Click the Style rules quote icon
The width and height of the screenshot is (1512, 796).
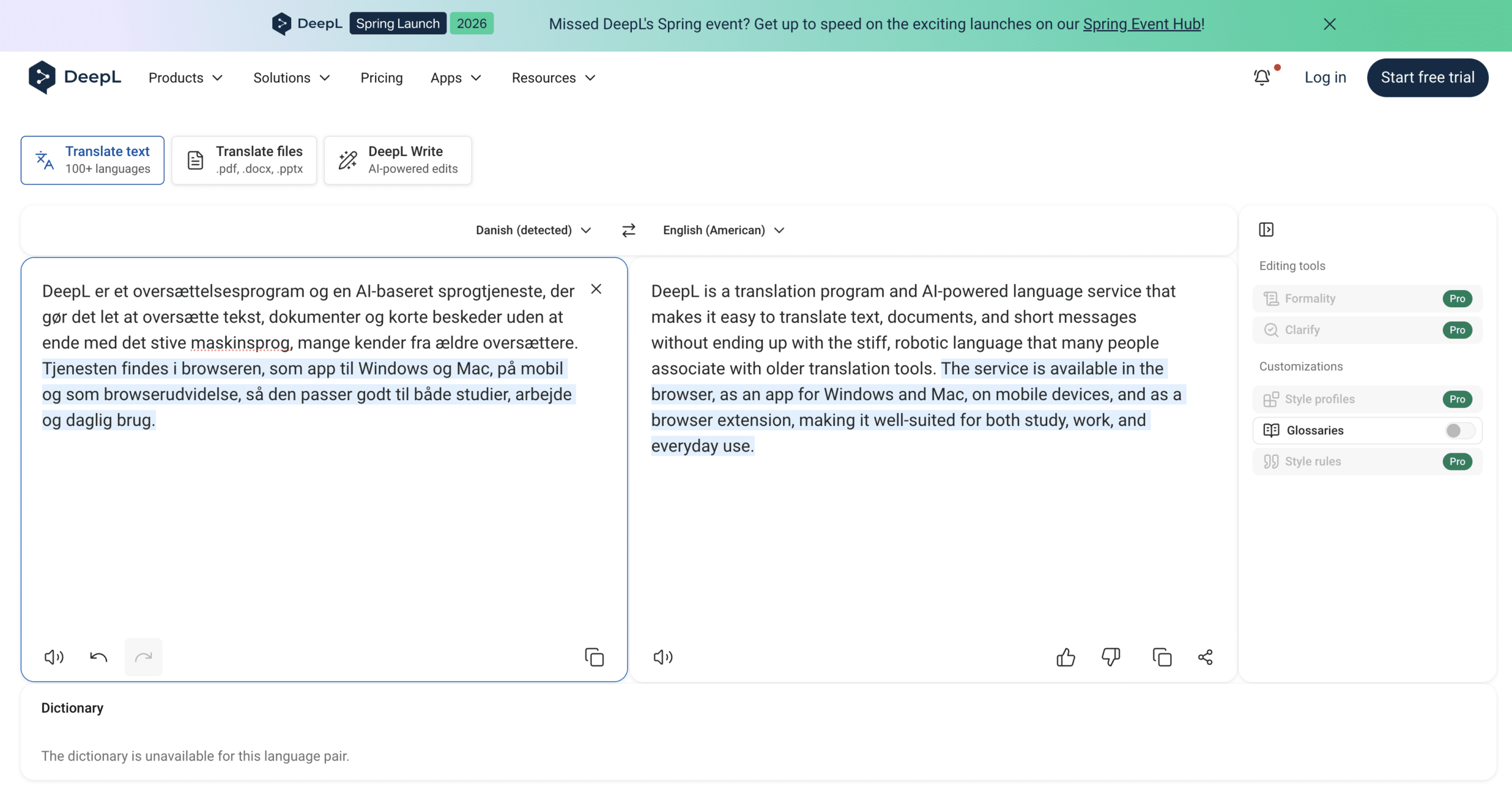click(x=1271, y=462)
